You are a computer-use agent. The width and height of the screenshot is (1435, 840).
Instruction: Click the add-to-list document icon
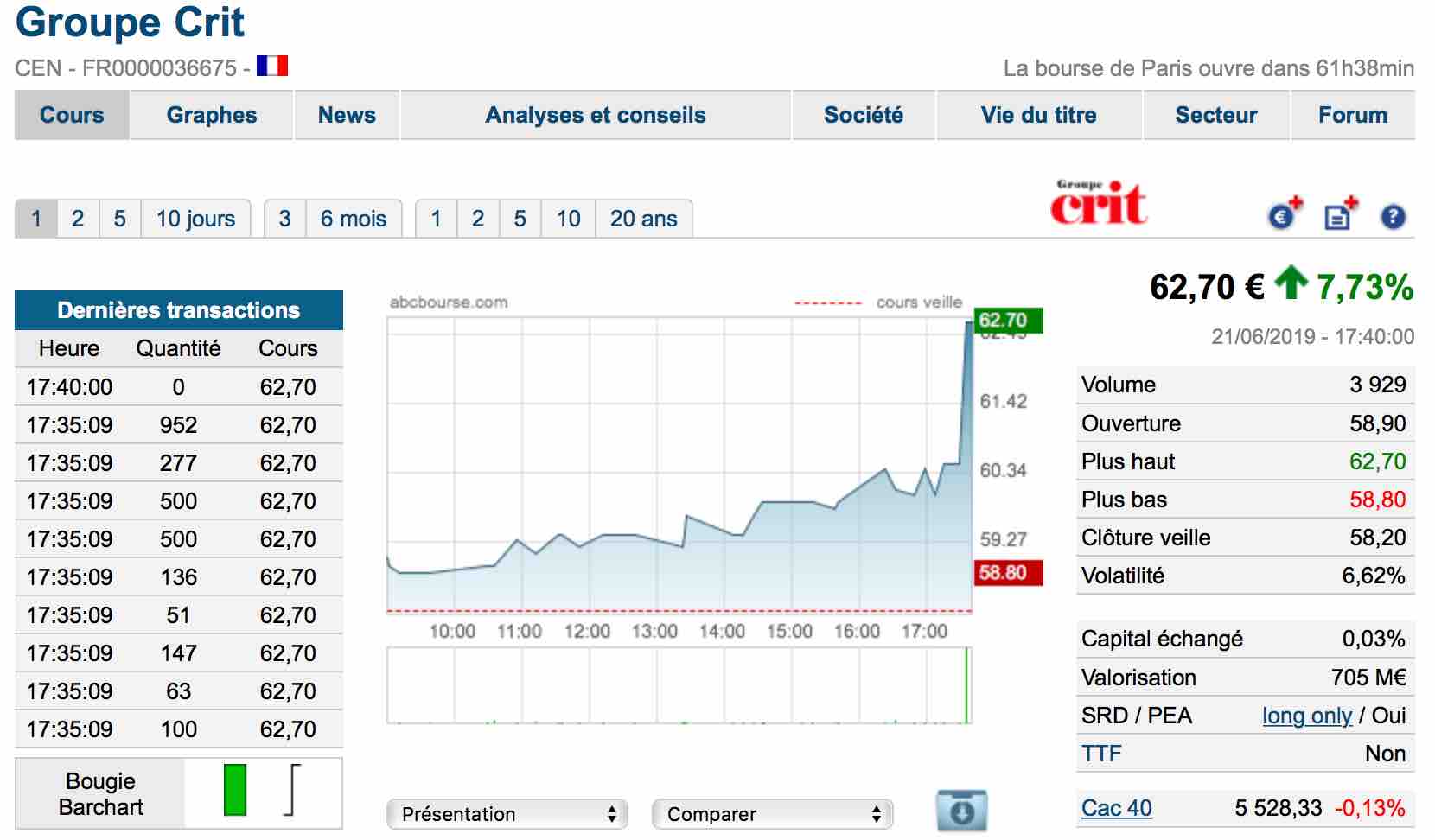tap(1341, 213)
